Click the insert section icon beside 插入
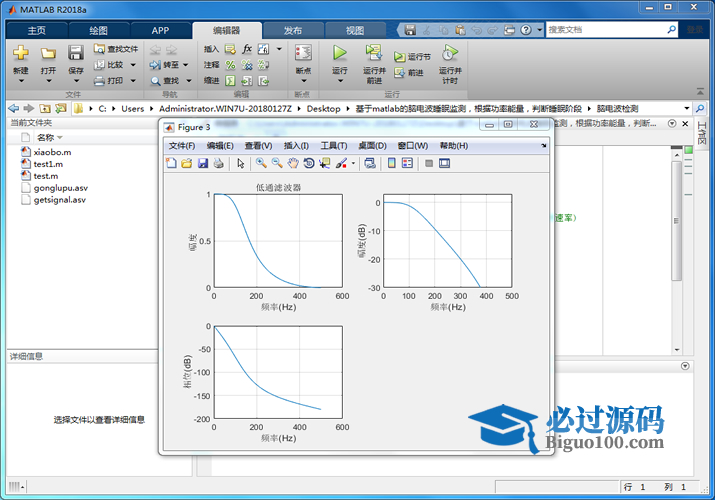 (230, 49)
